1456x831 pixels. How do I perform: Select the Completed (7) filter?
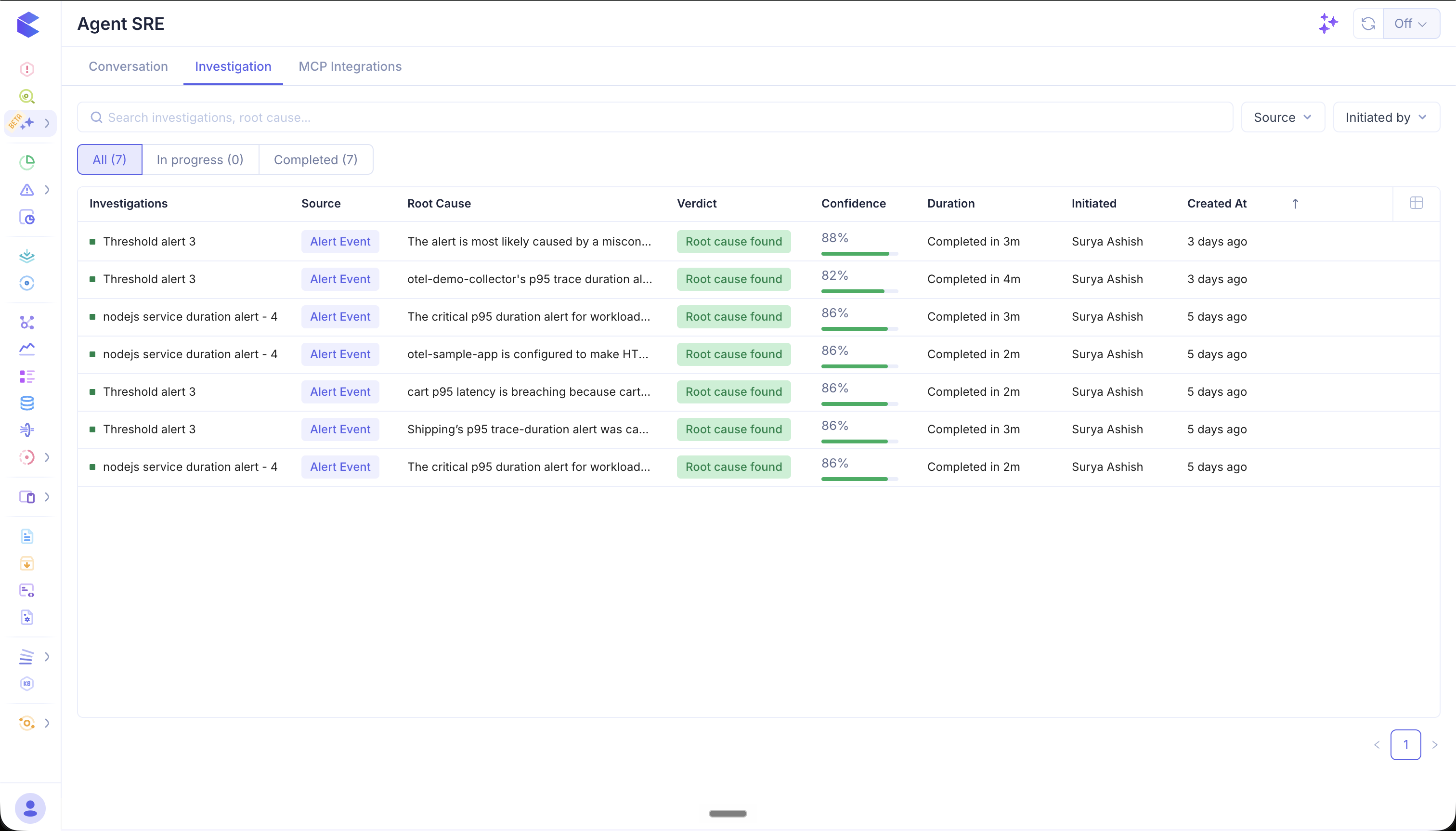point(316,159)
